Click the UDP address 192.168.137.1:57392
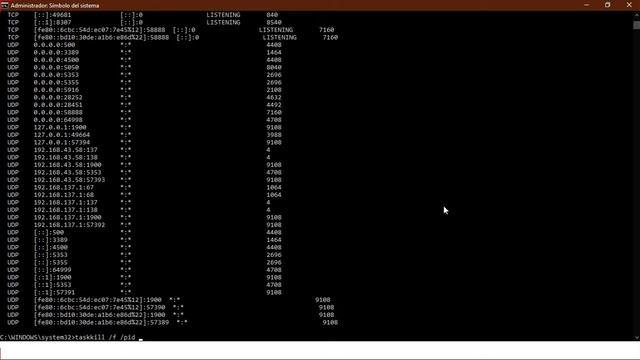 (x=69, y=225)
